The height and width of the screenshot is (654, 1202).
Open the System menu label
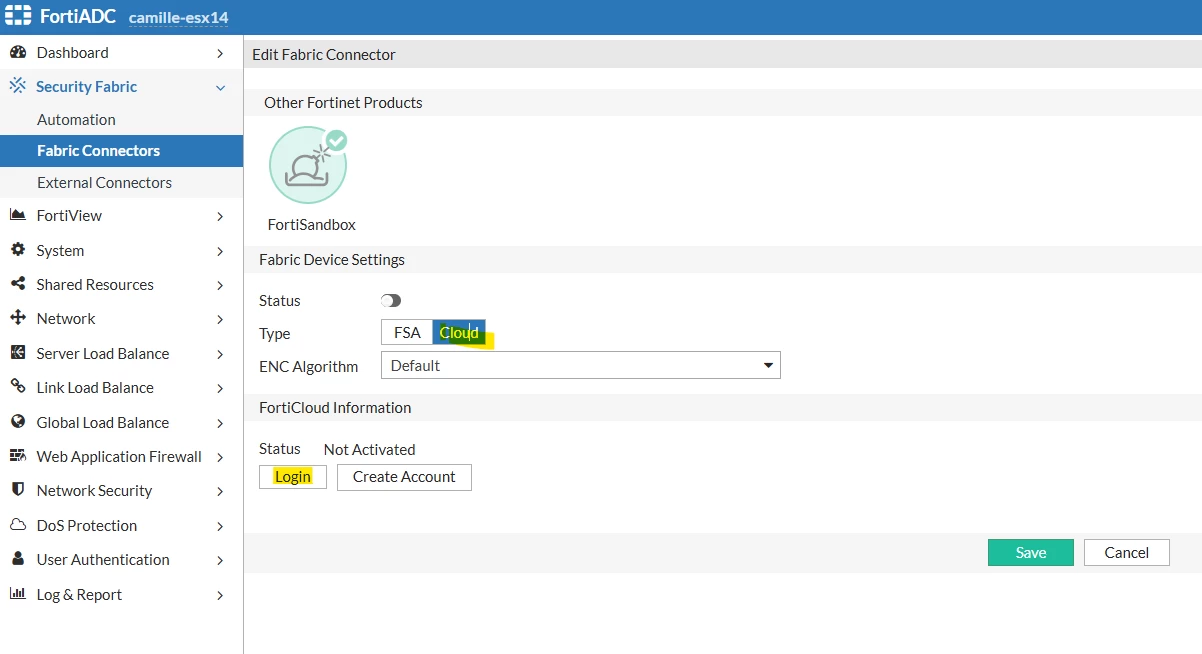(60, 250)
